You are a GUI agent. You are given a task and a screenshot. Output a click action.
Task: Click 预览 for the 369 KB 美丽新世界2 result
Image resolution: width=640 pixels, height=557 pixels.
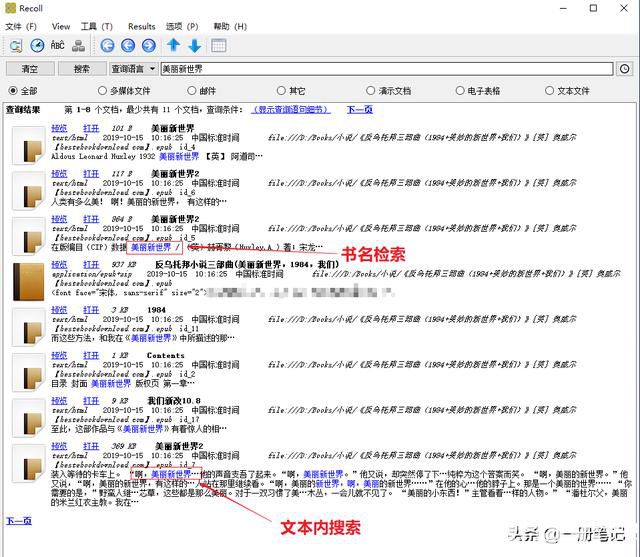pos(59,446)
